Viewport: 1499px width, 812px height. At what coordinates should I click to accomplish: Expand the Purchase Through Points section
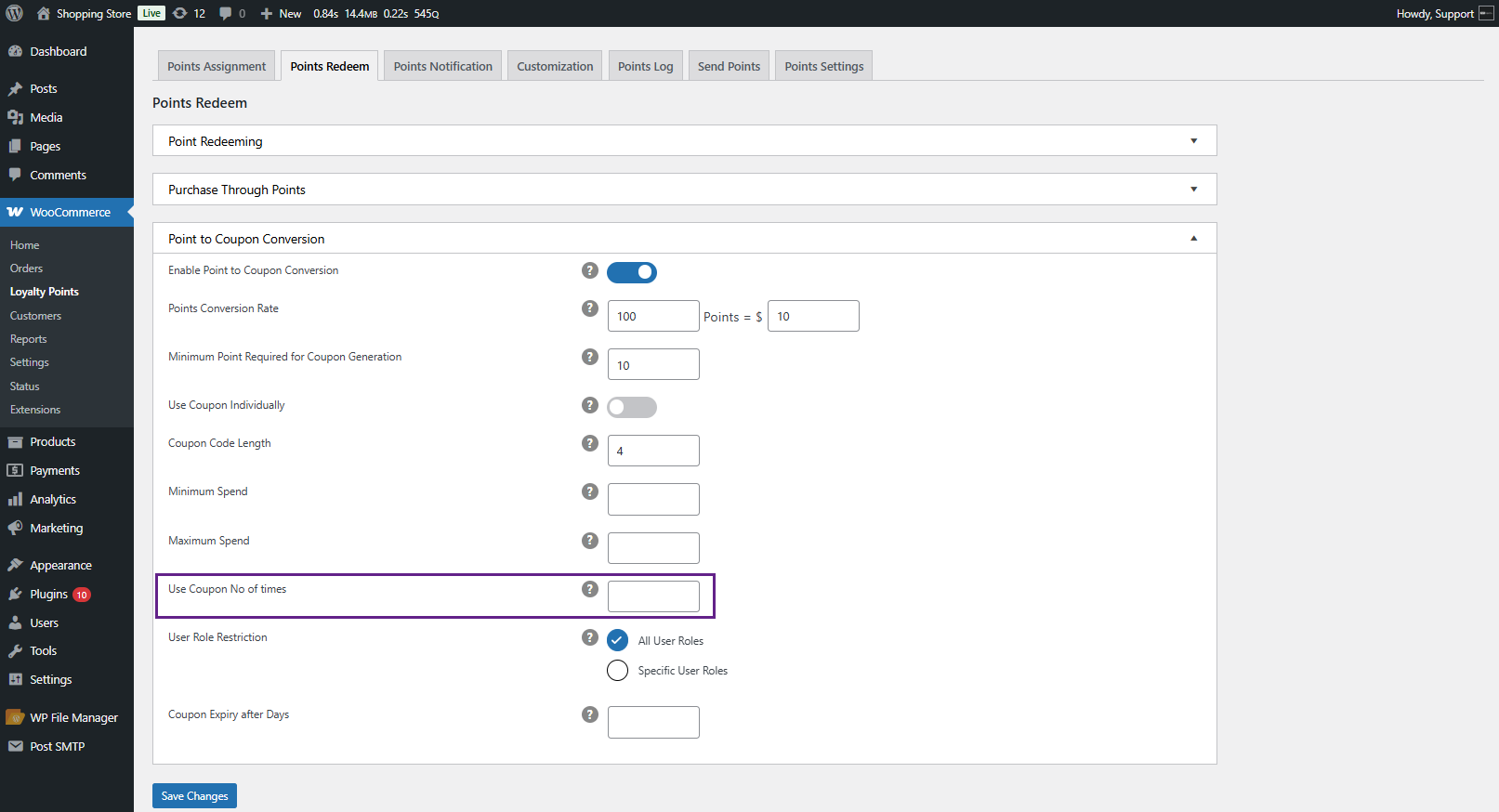click(685, 190)
